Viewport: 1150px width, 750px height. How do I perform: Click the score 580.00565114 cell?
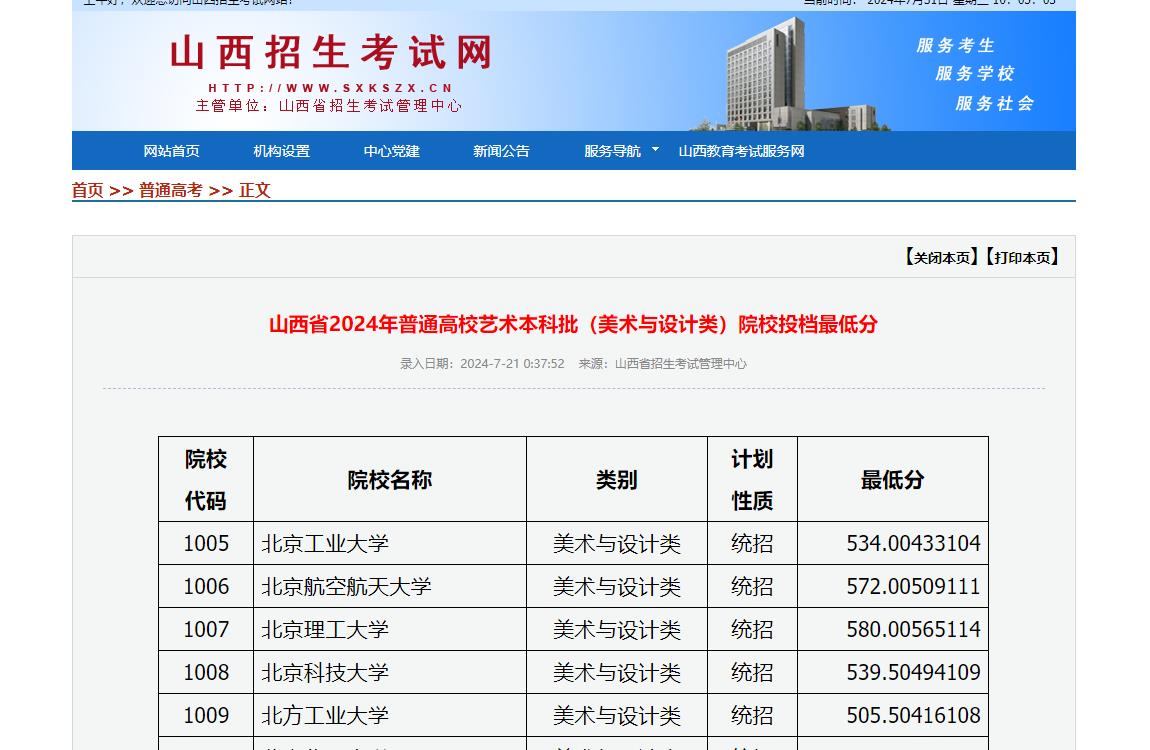click(x=913, y=630)
